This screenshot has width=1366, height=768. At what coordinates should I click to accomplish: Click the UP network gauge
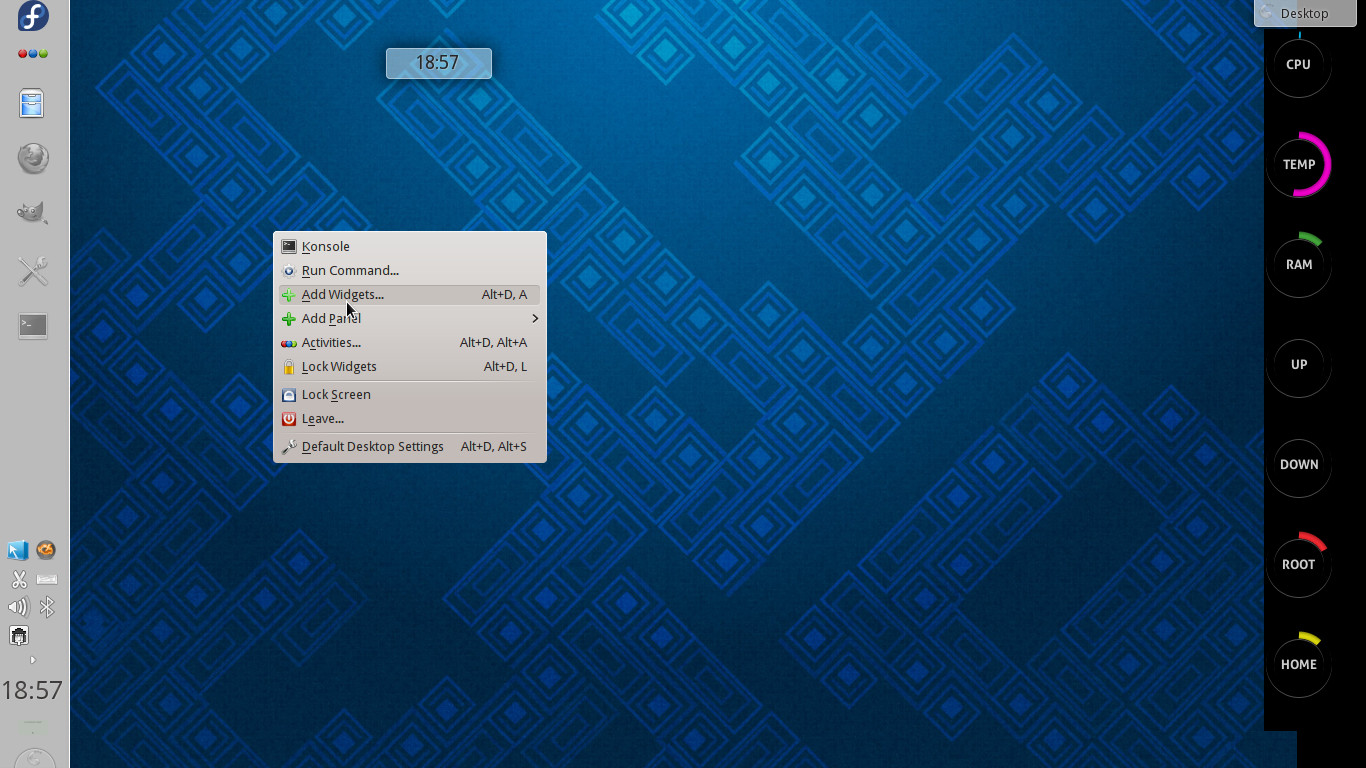1298,364
